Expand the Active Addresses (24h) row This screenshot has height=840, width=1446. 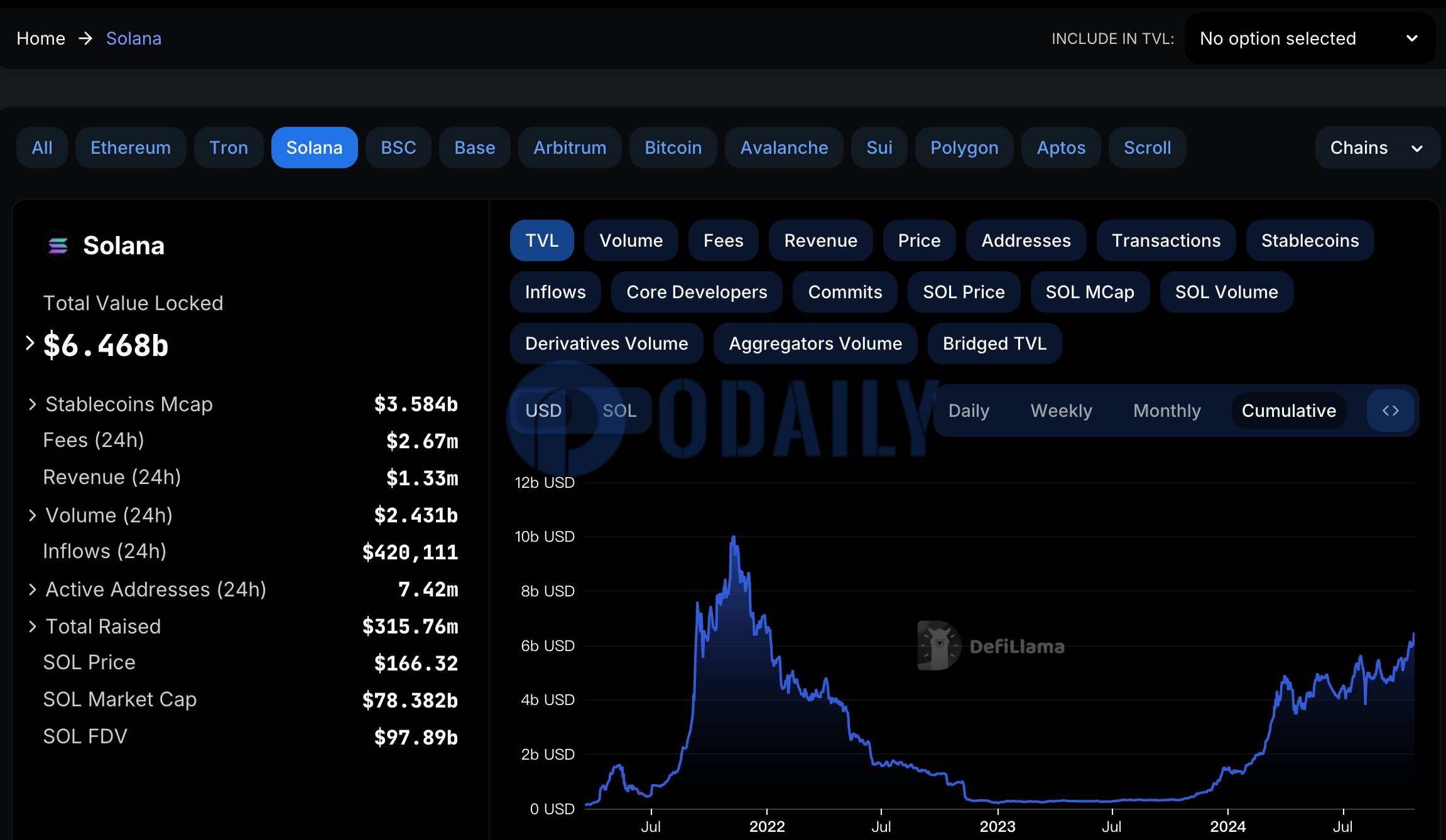pos(32,590)
